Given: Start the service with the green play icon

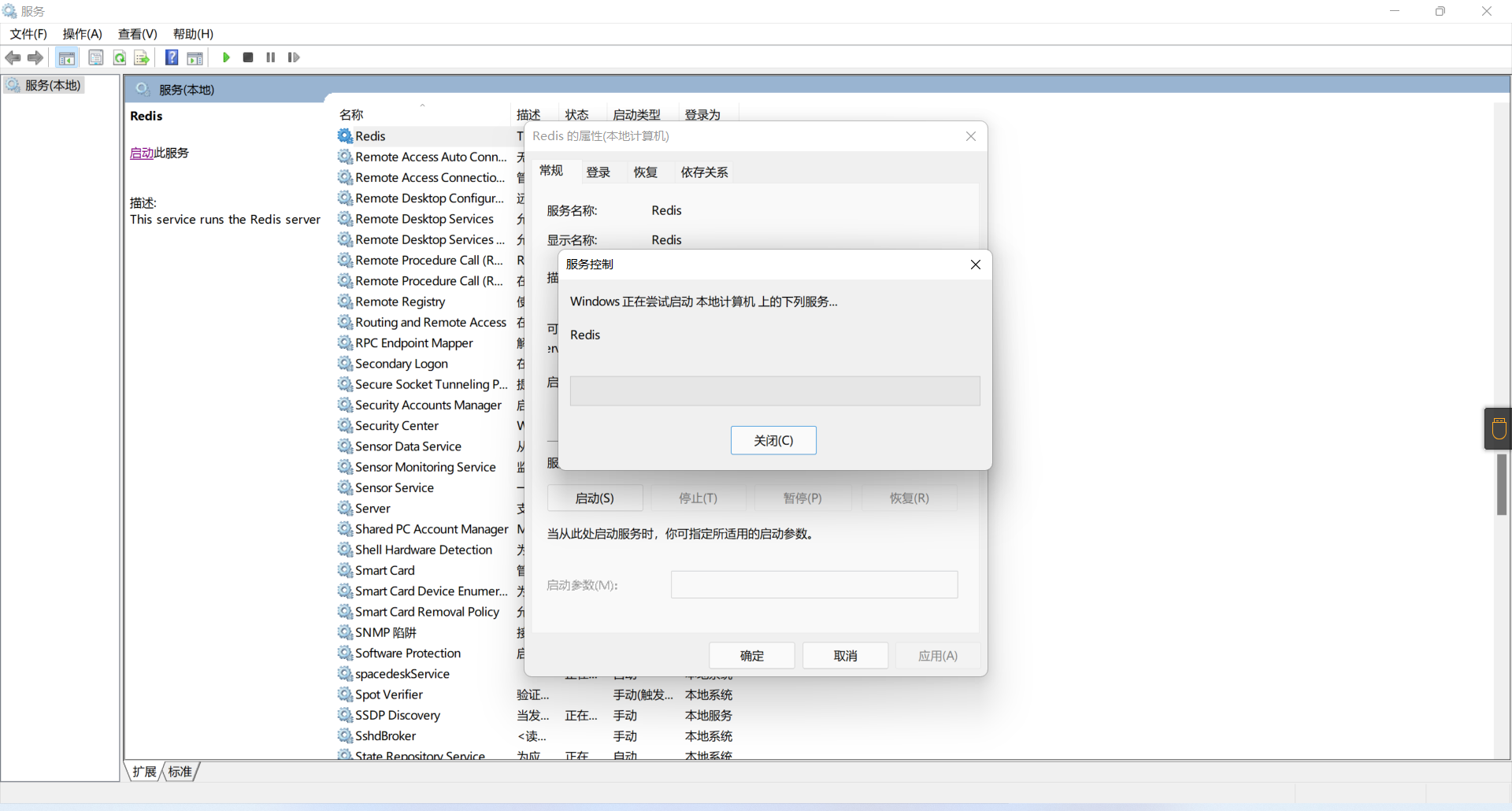Looking at the screenshot, I should (226, 57).
